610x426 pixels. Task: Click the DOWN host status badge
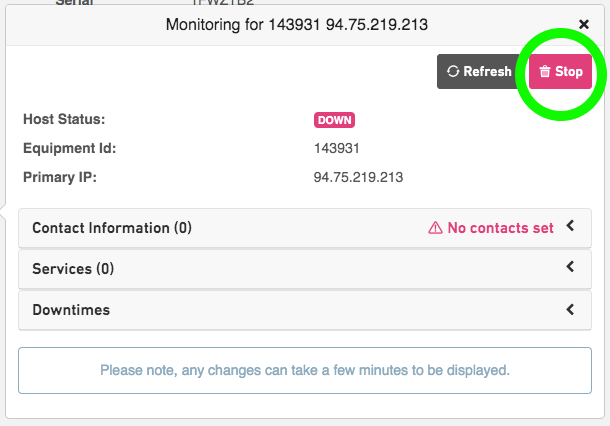pyautogui.click(x=334, y=120)
